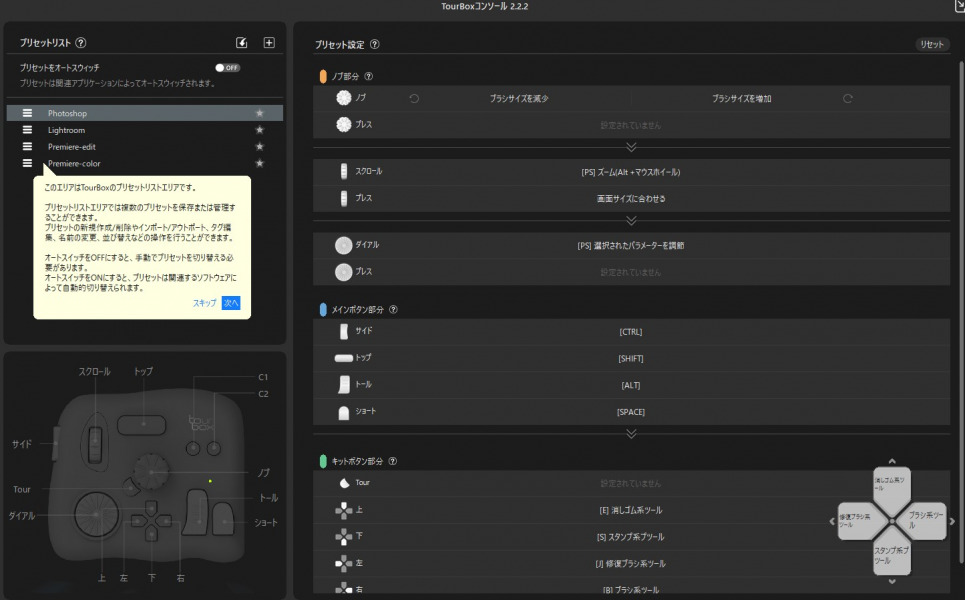
Task: Collapse the main button section double chevron
Action: (x=631, y=434)
